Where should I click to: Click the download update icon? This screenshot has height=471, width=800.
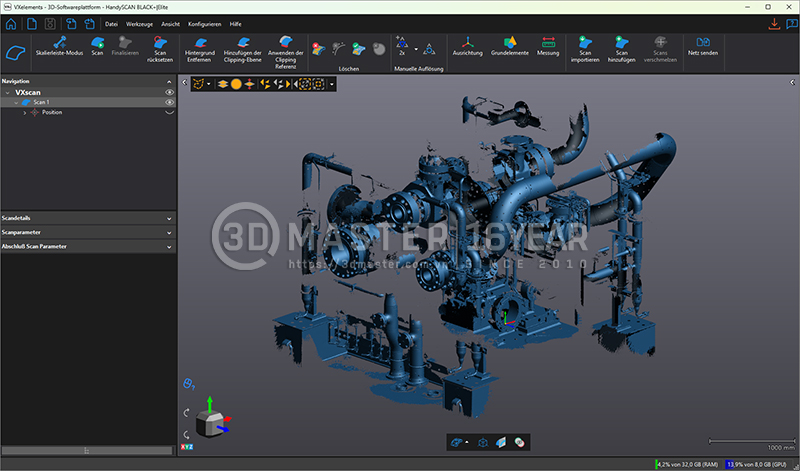click(774, 24)
